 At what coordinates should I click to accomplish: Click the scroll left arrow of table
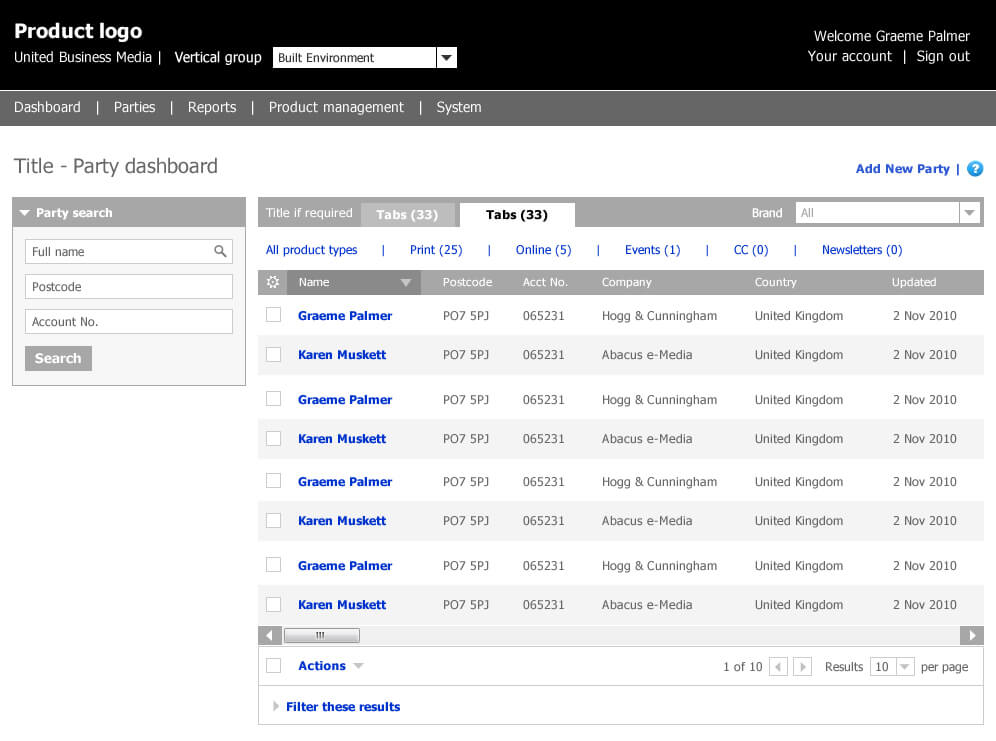(269, 635)
